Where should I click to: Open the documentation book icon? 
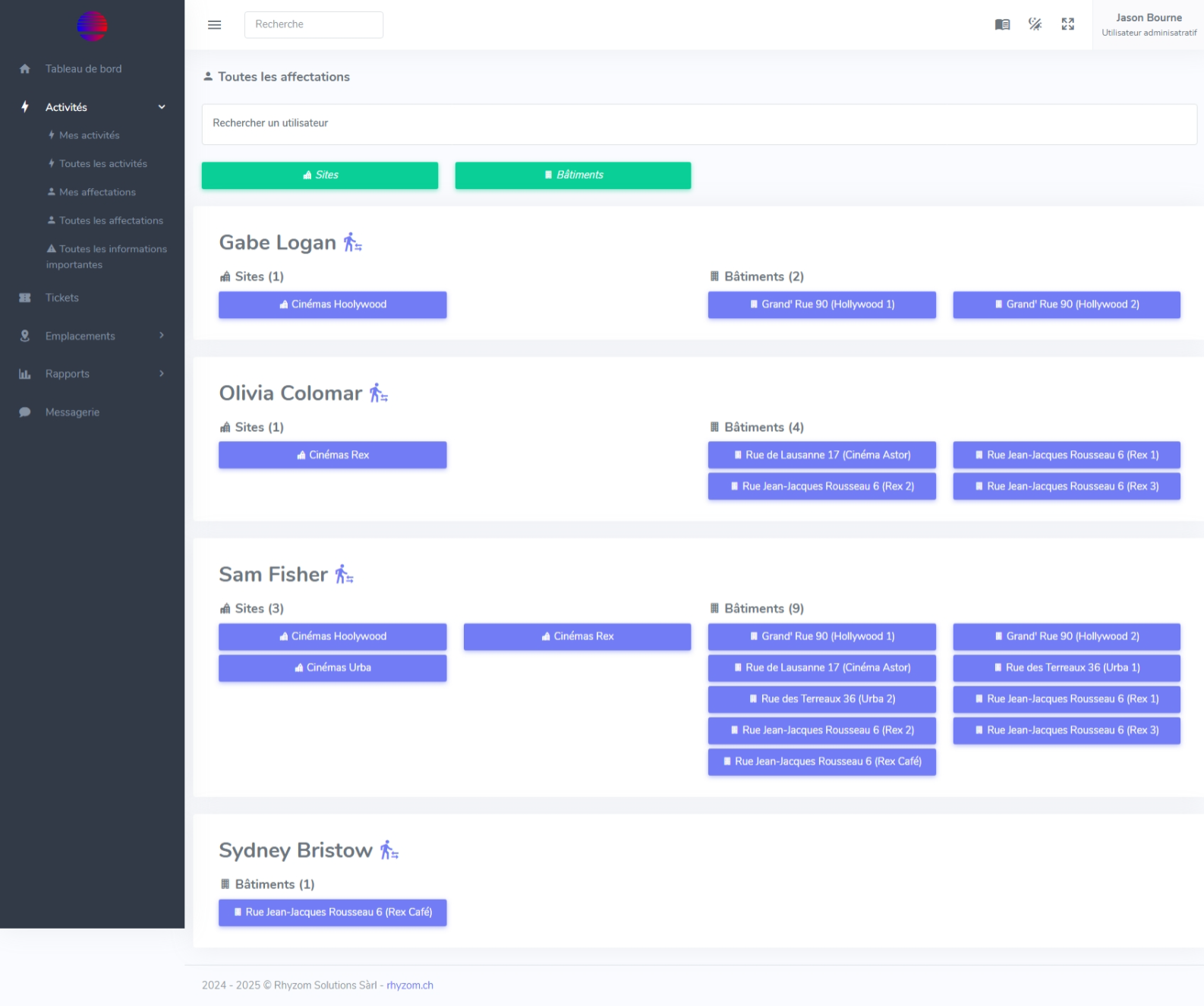pos(1002,24)
